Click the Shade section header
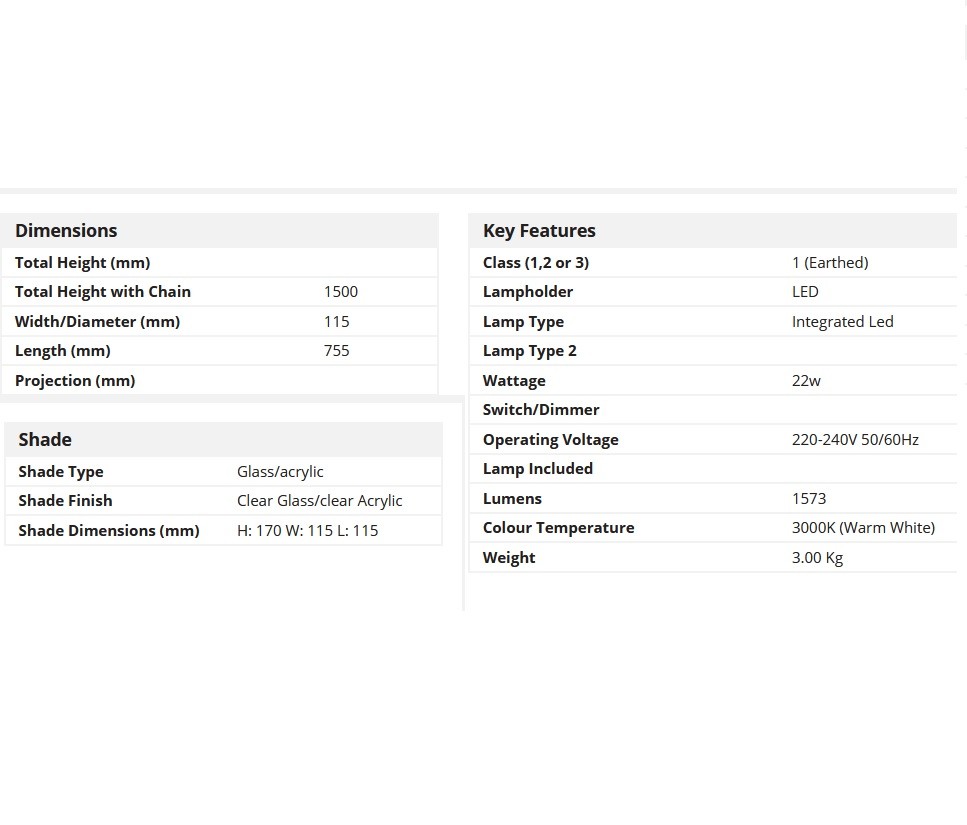 (45, 440)
